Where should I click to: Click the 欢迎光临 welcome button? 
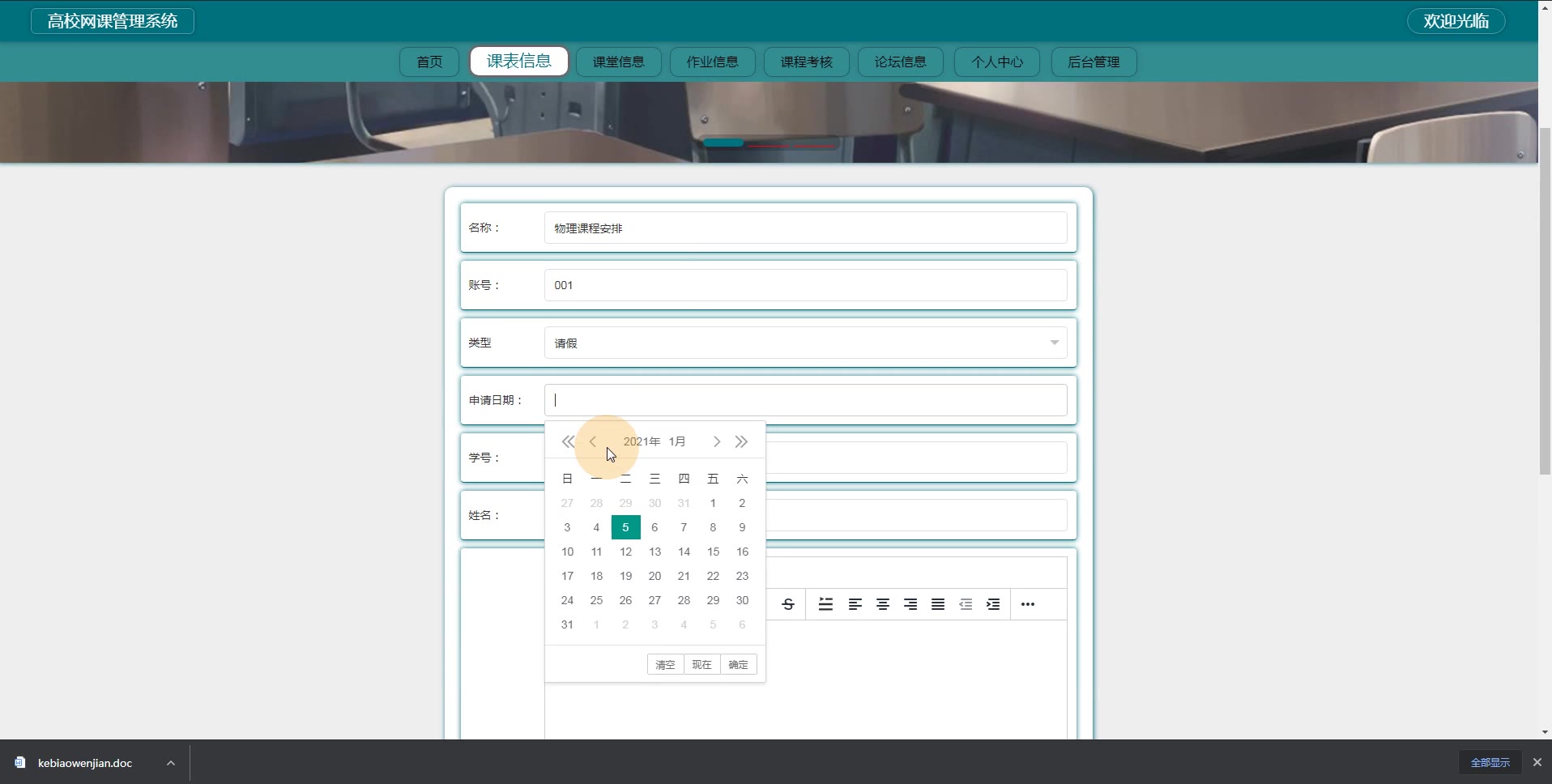point(1456,21)
